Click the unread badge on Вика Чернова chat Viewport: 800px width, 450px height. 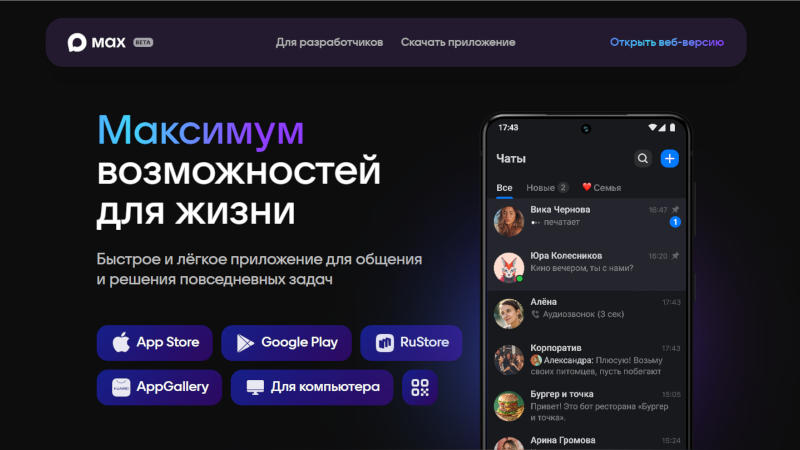[675, 222]
